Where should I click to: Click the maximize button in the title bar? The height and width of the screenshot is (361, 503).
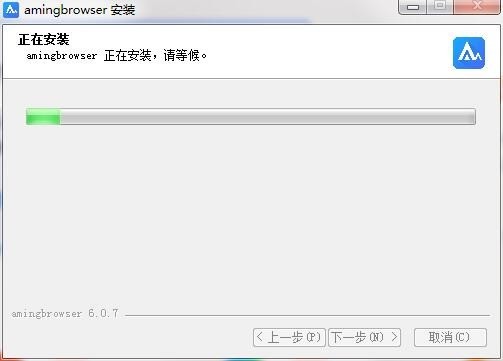point(440,6)
